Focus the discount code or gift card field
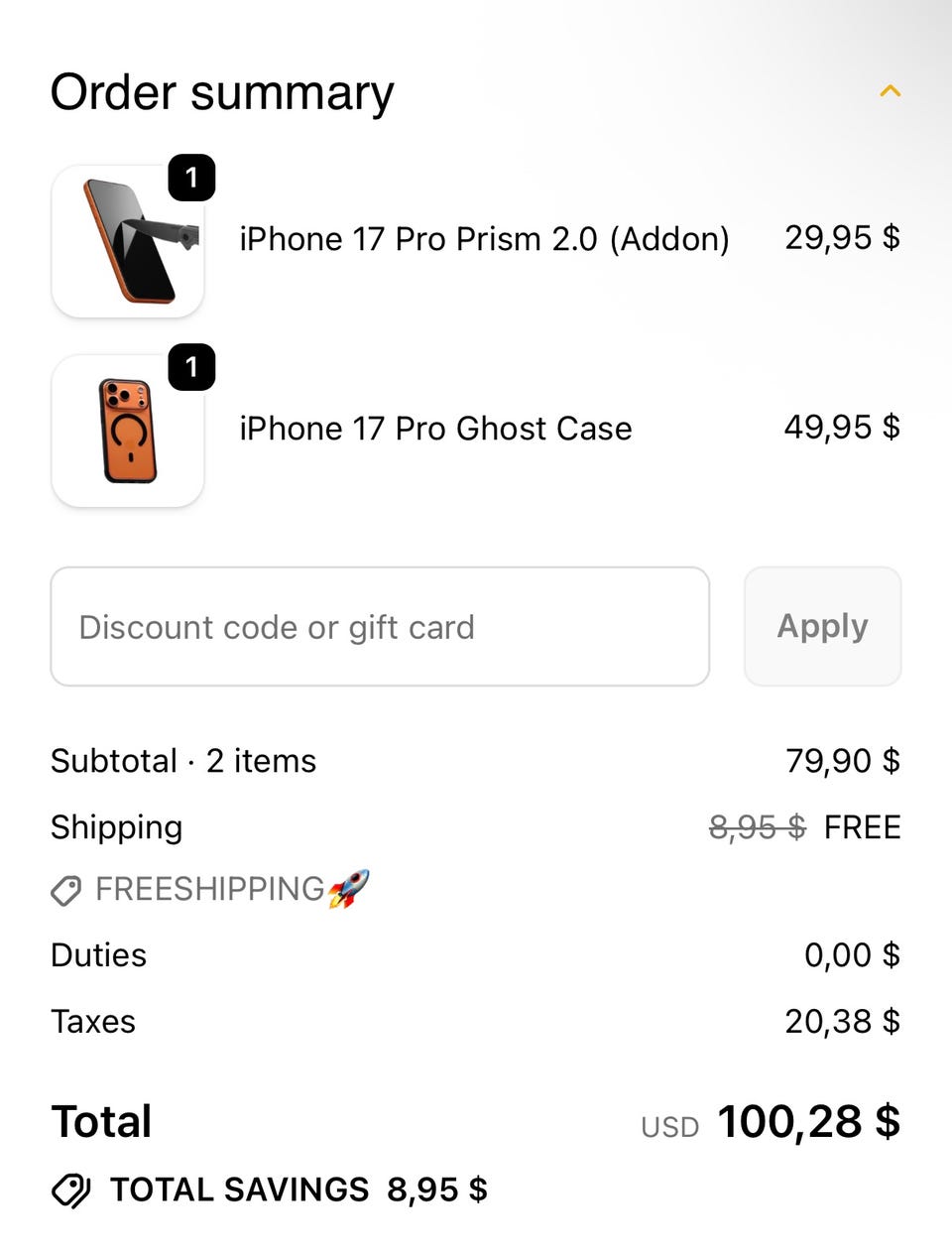Viewport: 952px width, 1253px height. tap(380, 627)
